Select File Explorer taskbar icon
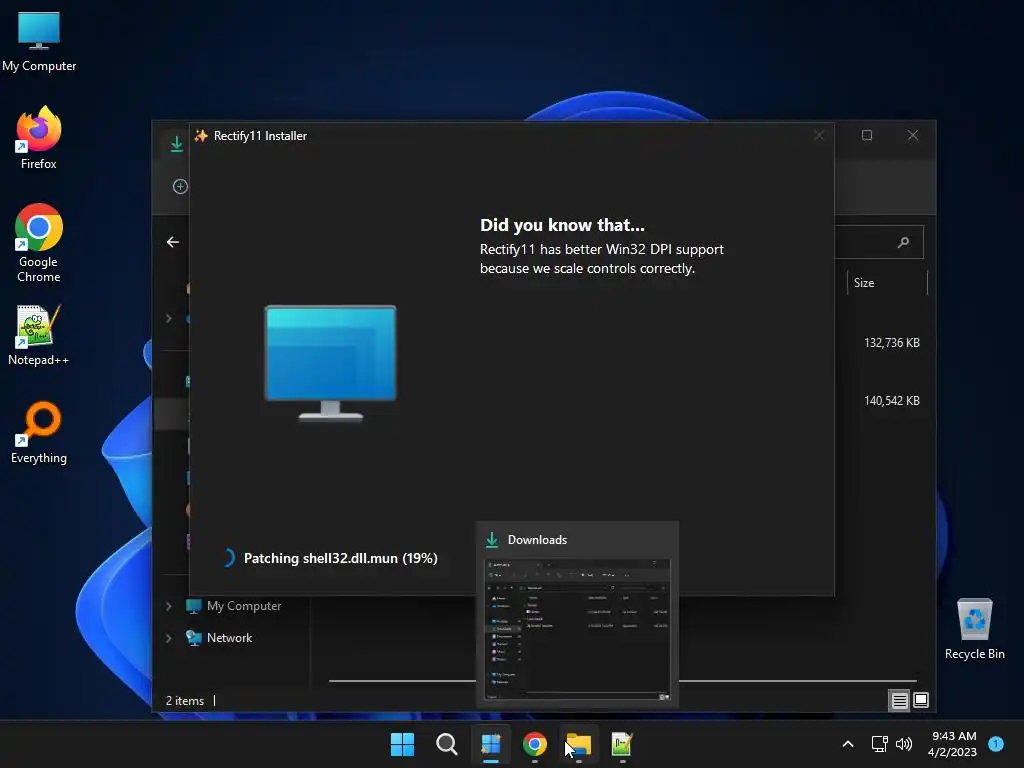Screen dimensions: 1024x768 pyautogui.click(x=579, y=744)
